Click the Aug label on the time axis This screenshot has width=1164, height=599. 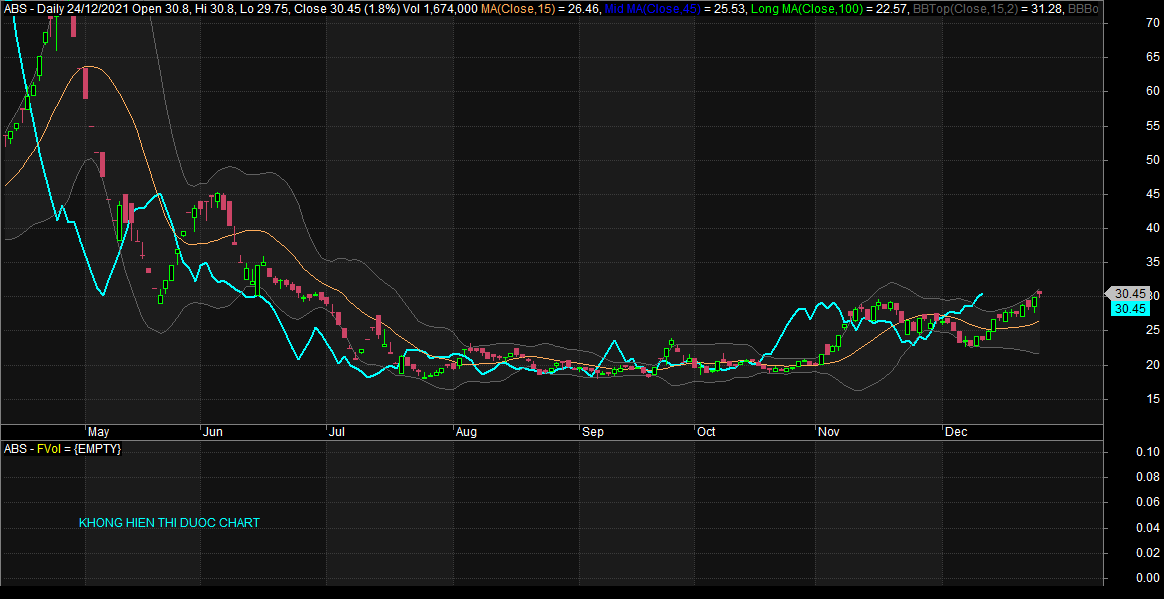point(465,433)
